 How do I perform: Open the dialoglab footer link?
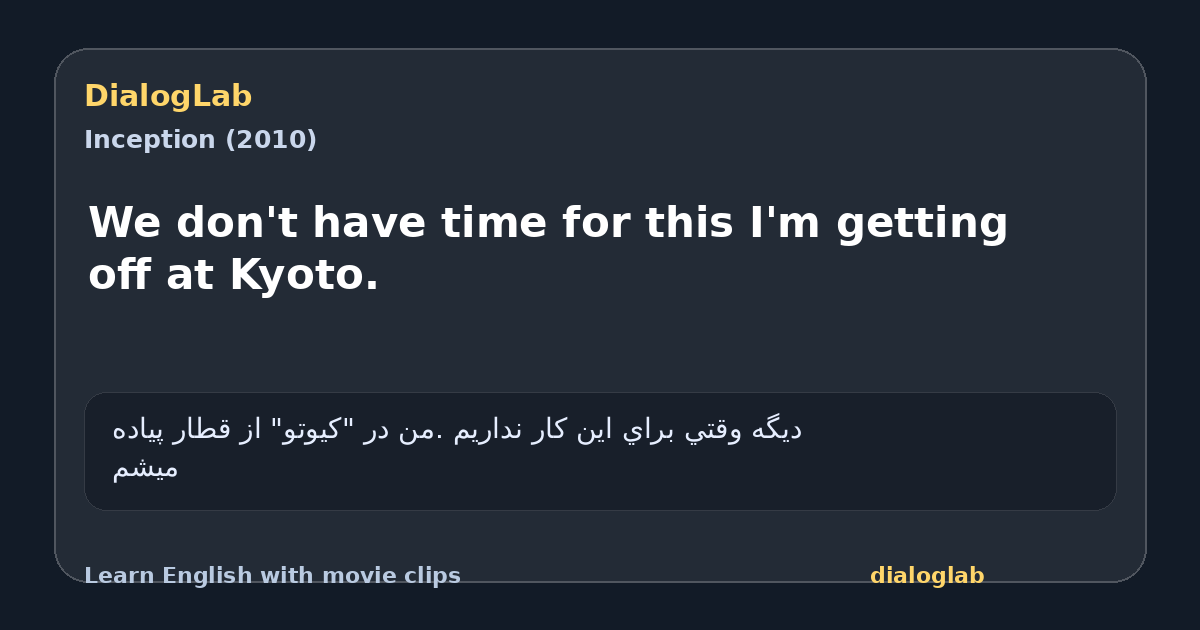(x=927, y=576)
